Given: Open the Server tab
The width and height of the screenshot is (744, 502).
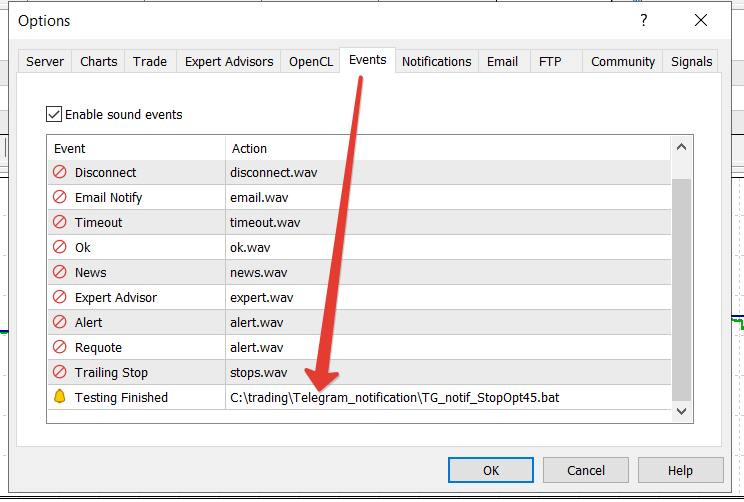Looking at the screenshot, I should pos(45,62).
